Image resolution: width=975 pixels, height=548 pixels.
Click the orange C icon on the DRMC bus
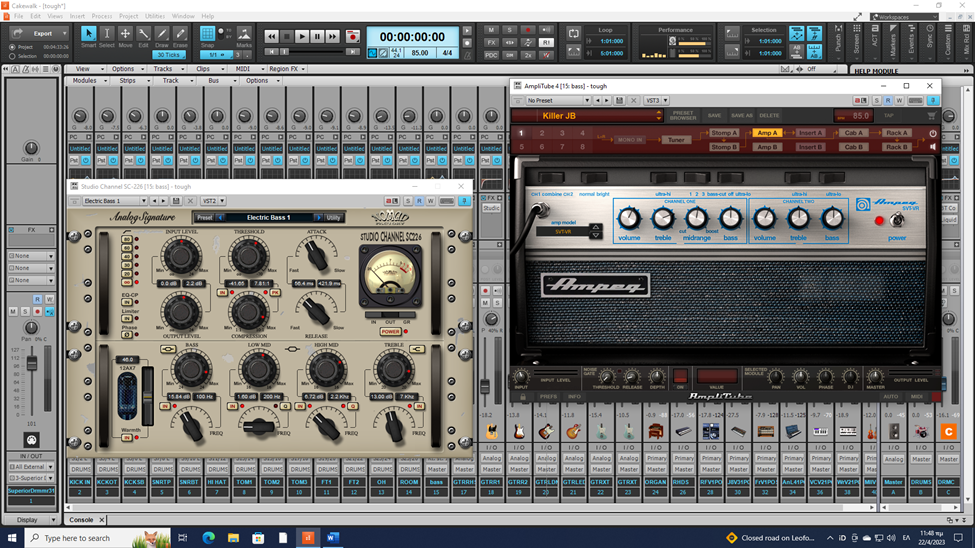point(948,431)
